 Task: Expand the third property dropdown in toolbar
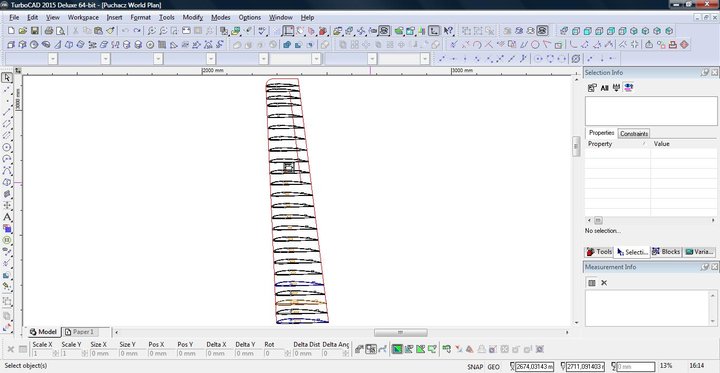(x=158, y=59)
